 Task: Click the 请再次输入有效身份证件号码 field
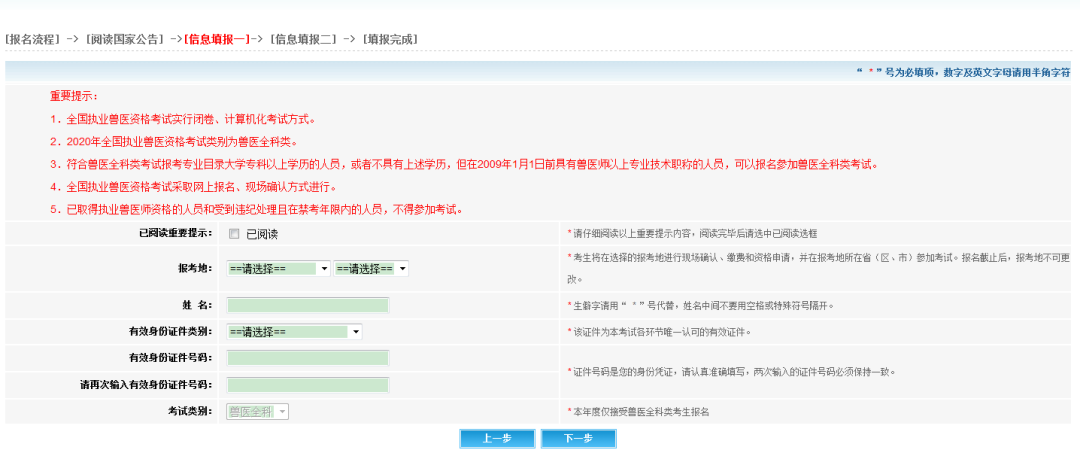[x=308, y=385]
